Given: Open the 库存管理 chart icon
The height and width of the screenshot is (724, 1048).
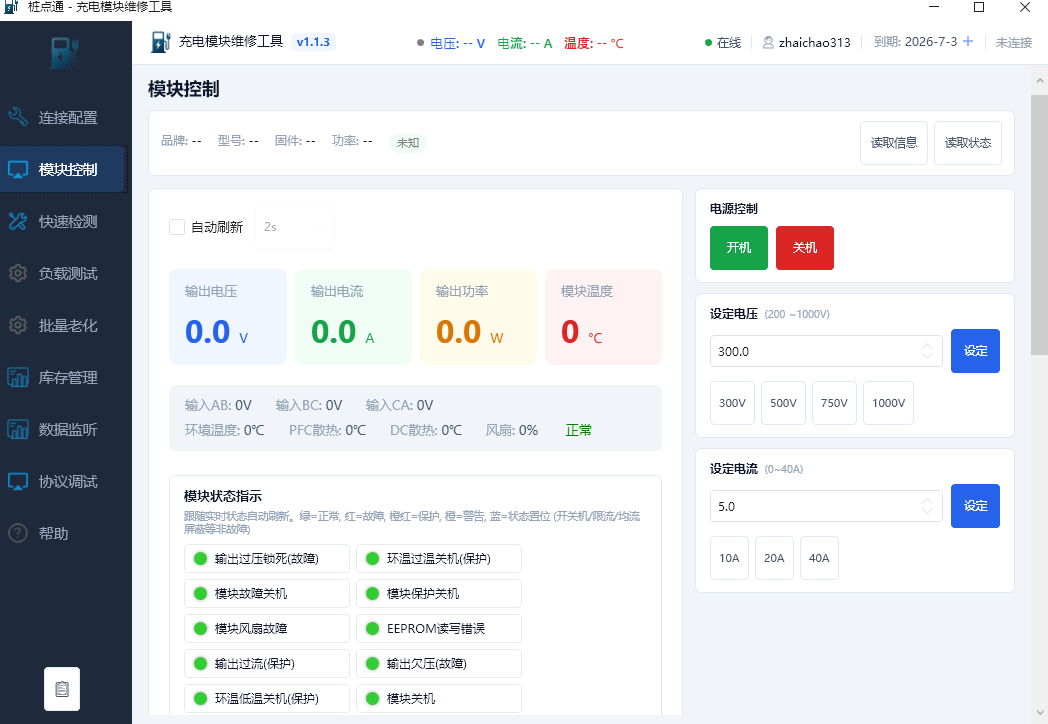Looking at the screenshot, I should click(x=18, y=377).
